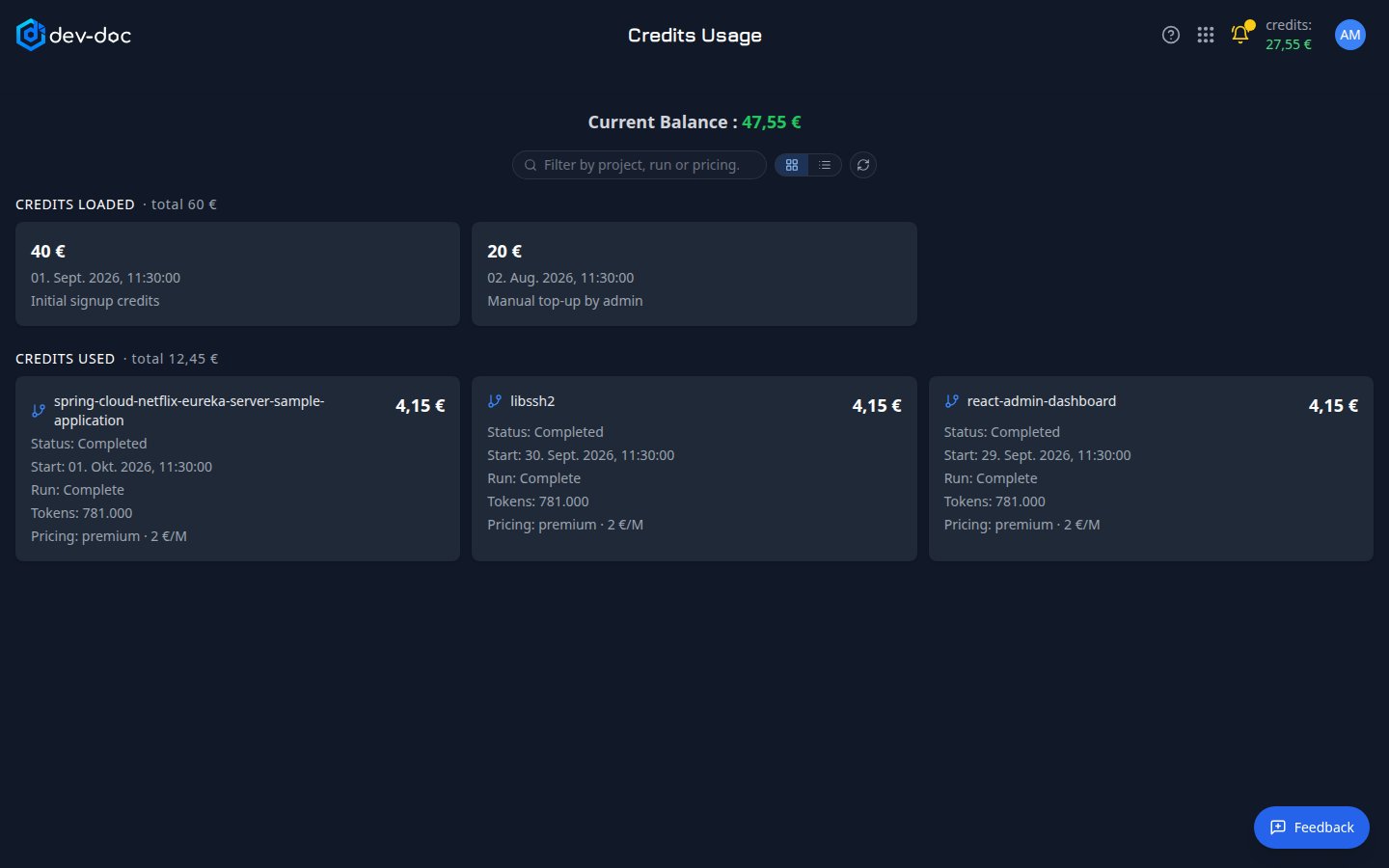Click the search magnifier icon in filter
This screenshot has width=1389, height=868.
coord(531,165)
